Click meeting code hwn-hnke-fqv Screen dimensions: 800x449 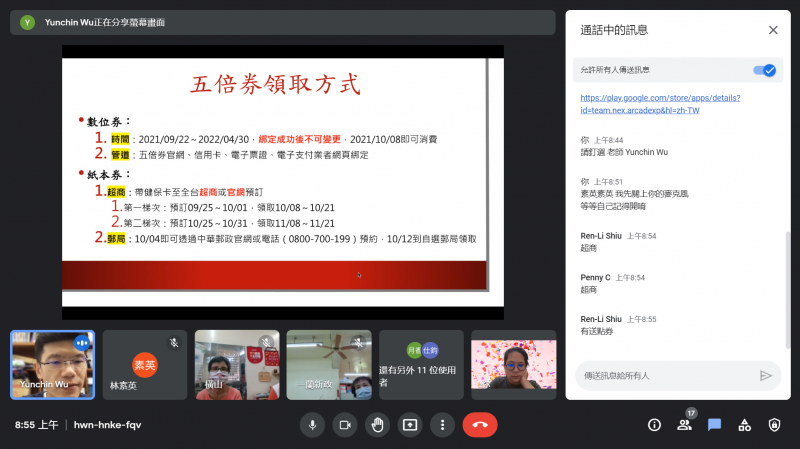pyautogui.click(x=107, y=425)
